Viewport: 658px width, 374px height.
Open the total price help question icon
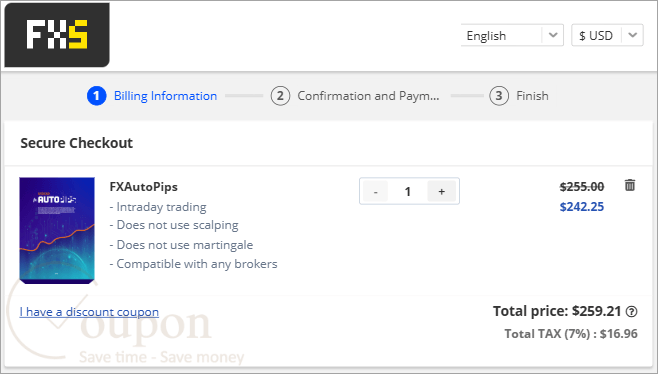pyautogui.click(x=631, y=311)
